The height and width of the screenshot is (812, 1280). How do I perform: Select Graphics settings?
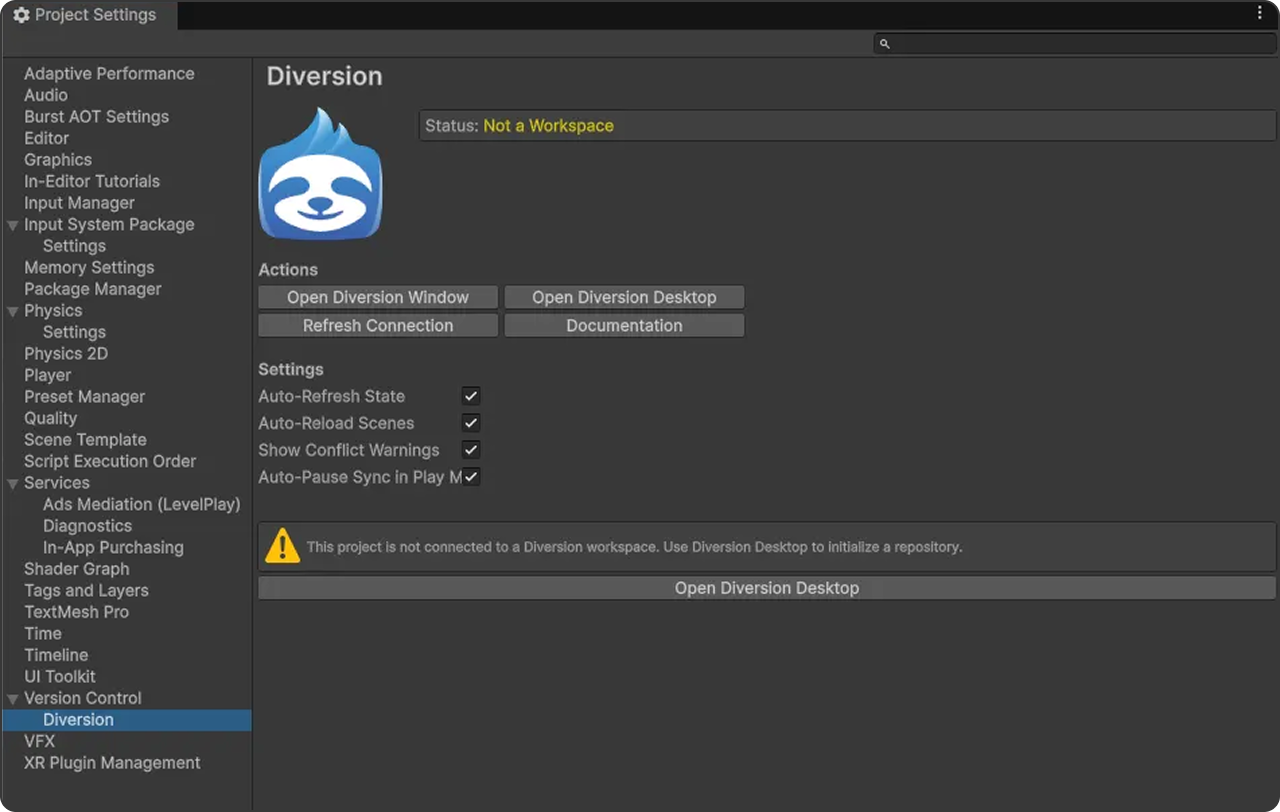click(x=58, y=160)
